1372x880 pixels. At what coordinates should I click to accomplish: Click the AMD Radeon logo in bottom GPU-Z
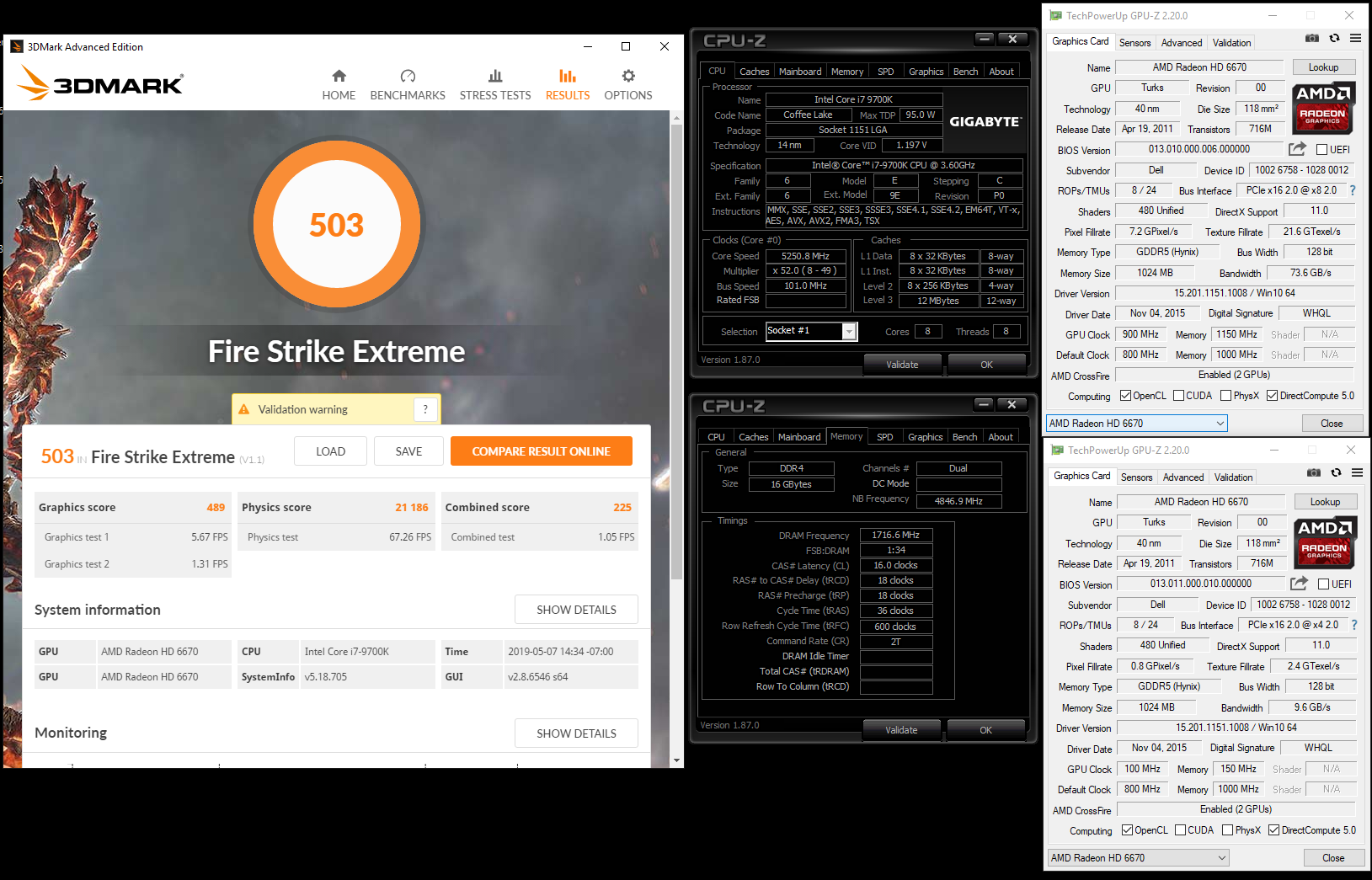(1324, 542)
